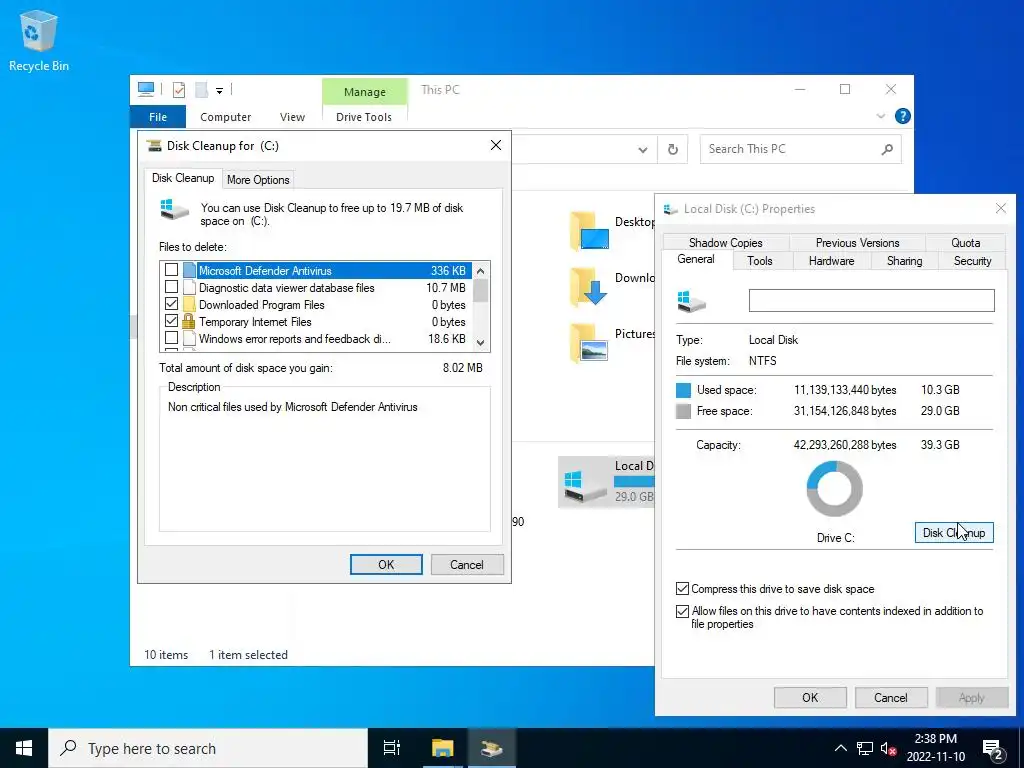This screenshot has width=1024, height=768.
Task: Click the lock icon beside Temporary Internet Files
Action: pyautogui.click(x=189, y=321)
